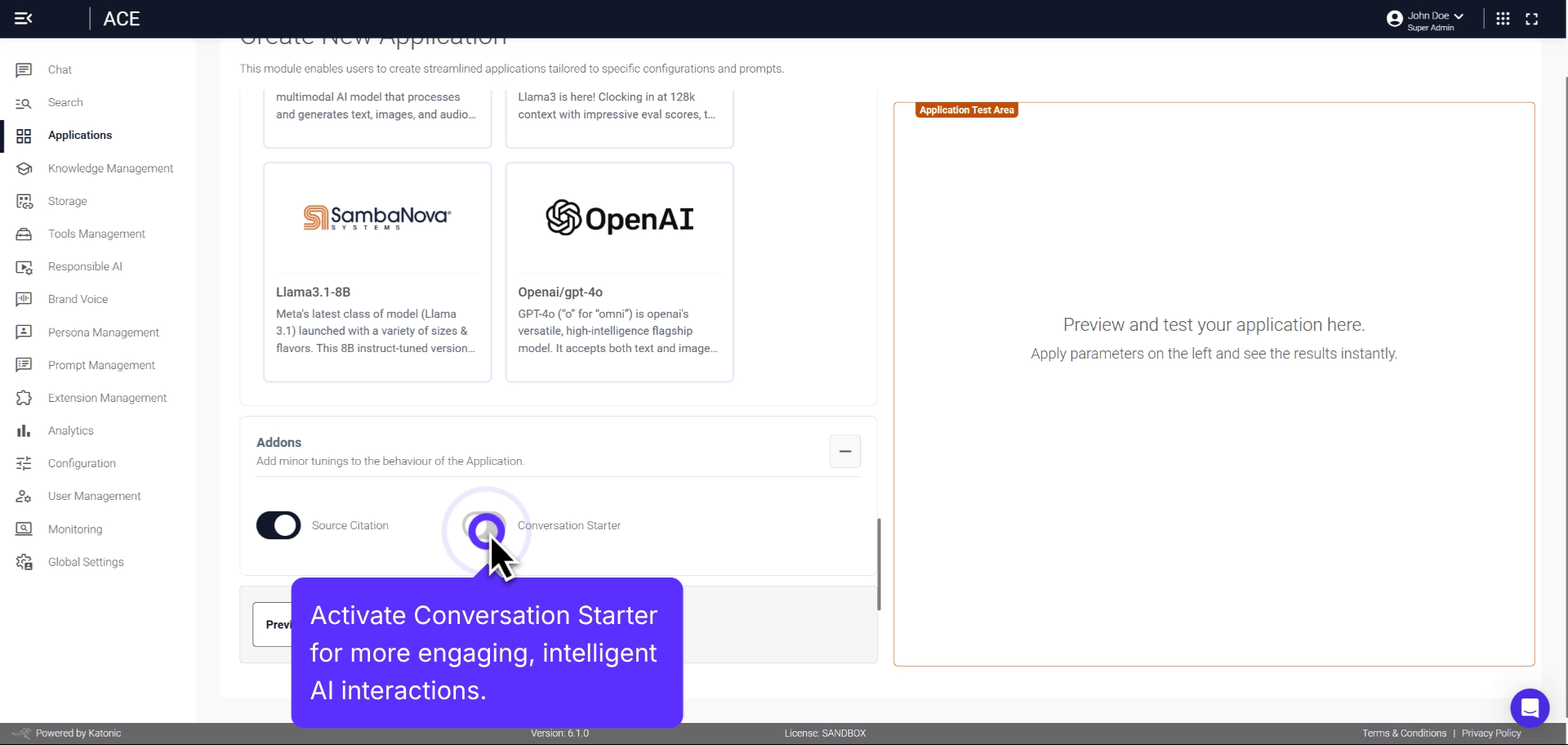The height and width of the screenshot is (745, 1568).
Task: Select the Analytics bar-chart icon
Action: (x=24, y=430)
